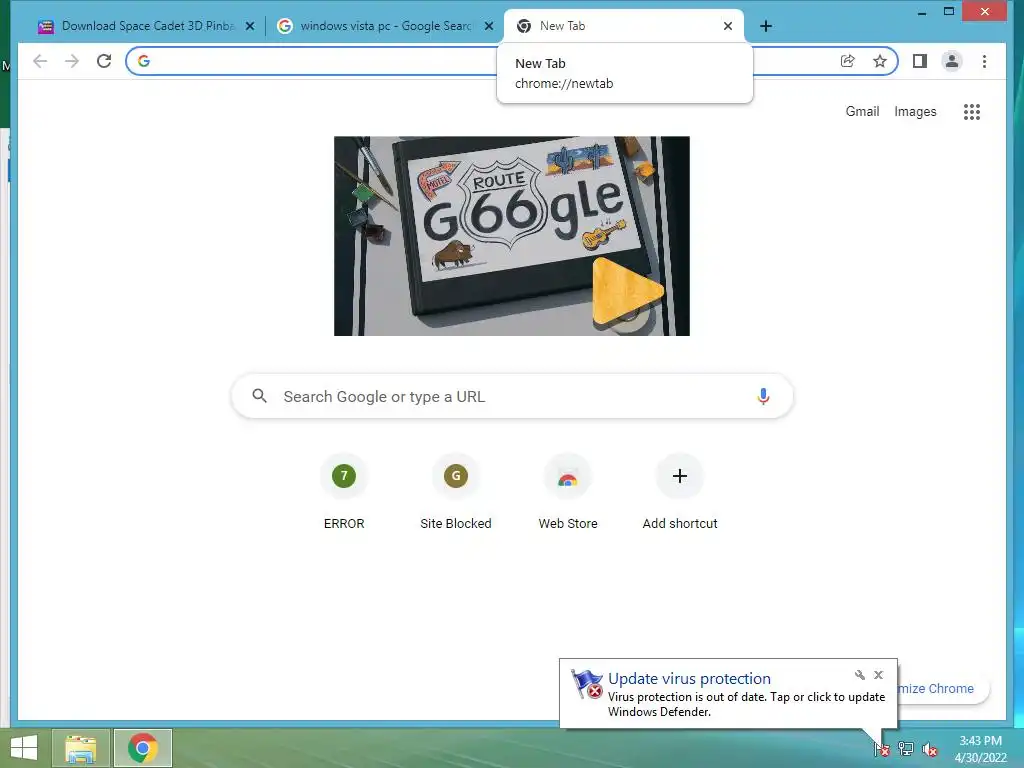Play the Route 66 Google Doodle
The image size is (1024, 768).
[x=627, y=291]
